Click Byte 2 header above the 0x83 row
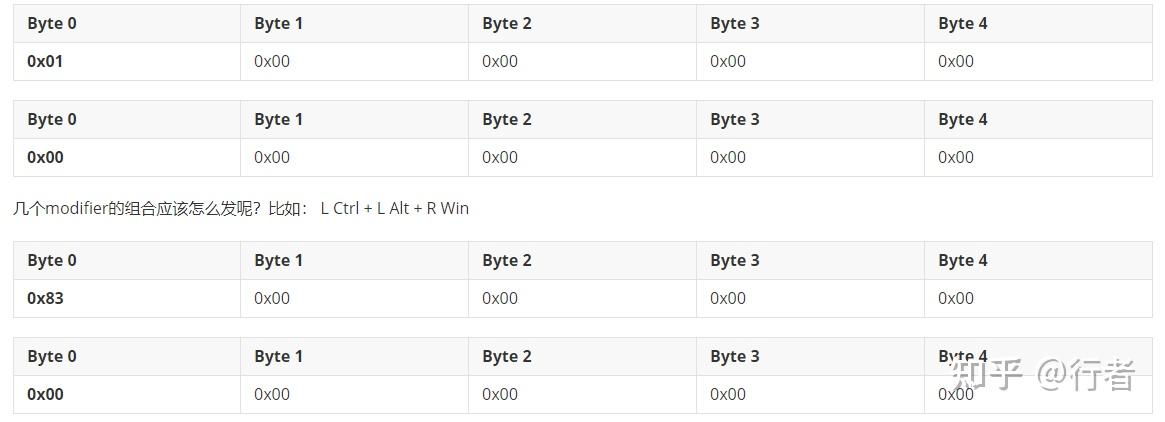1165x422 pixels. 507,260
